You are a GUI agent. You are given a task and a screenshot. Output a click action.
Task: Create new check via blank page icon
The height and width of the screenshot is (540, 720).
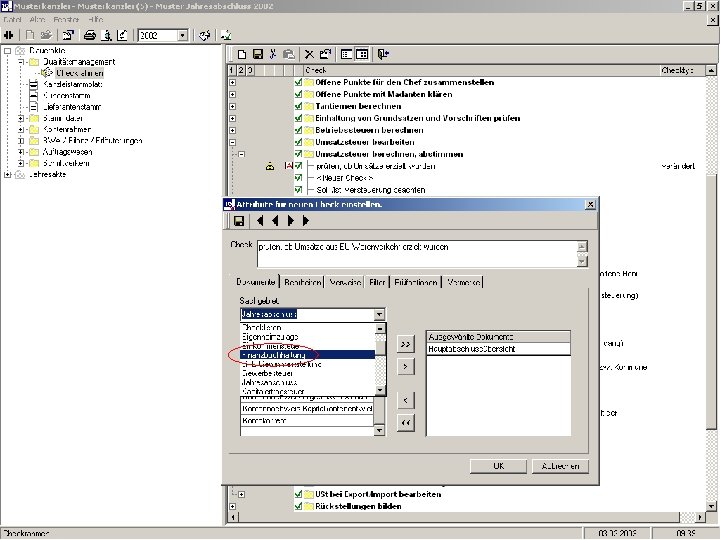point(242,54)
